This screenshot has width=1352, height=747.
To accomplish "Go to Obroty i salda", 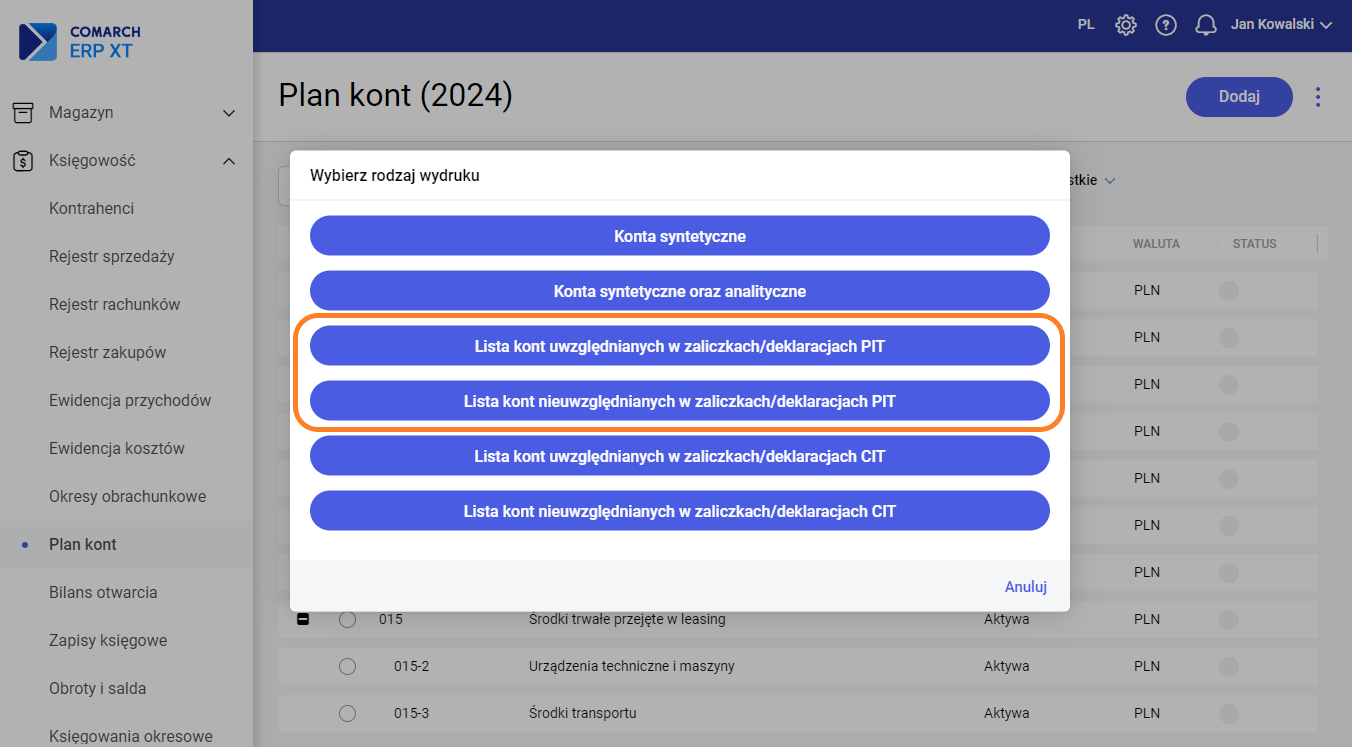I will [97, 689].
